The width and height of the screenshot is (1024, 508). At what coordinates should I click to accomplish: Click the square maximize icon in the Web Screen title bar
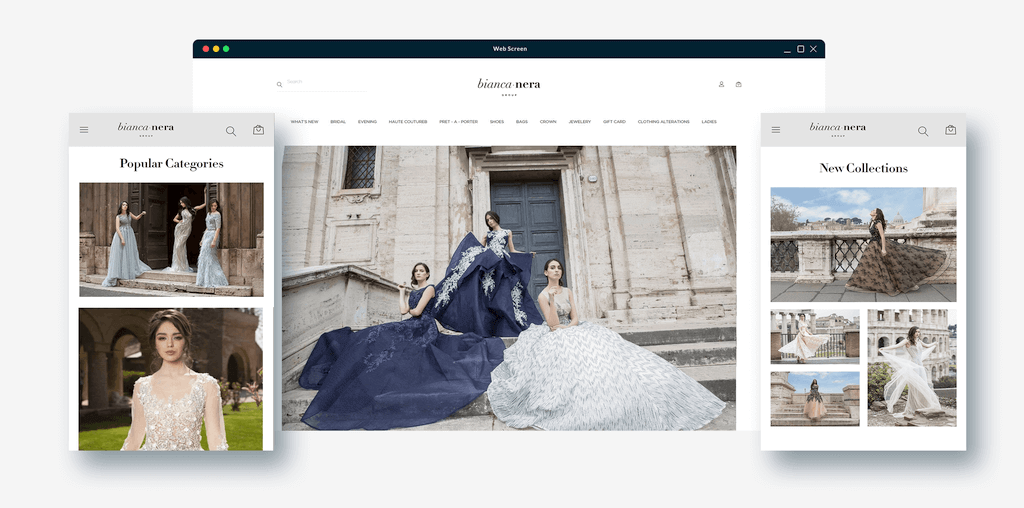801,49
